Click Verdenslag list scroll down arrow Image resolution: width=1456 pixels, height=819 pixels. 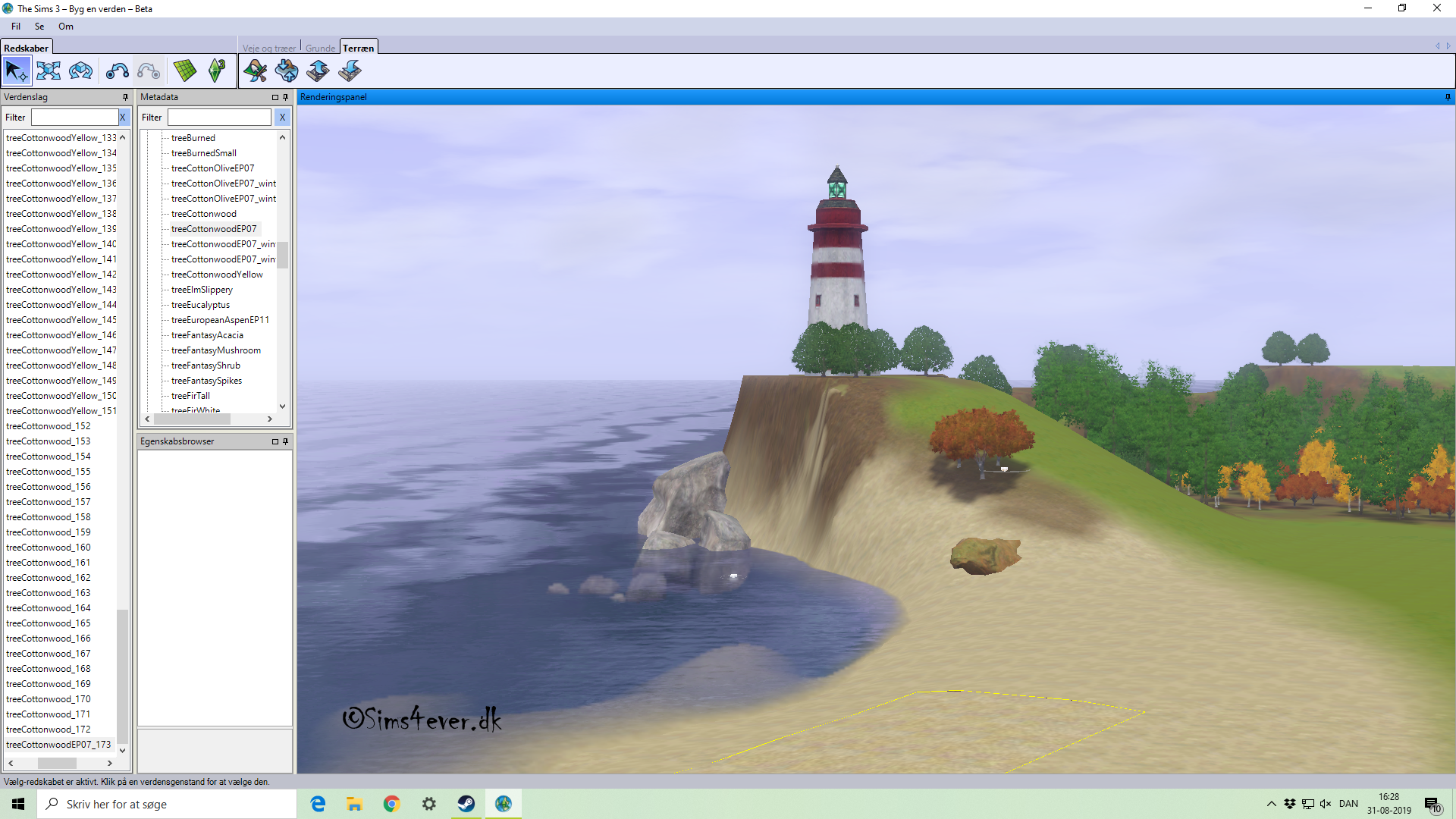(x=123, y=750)
